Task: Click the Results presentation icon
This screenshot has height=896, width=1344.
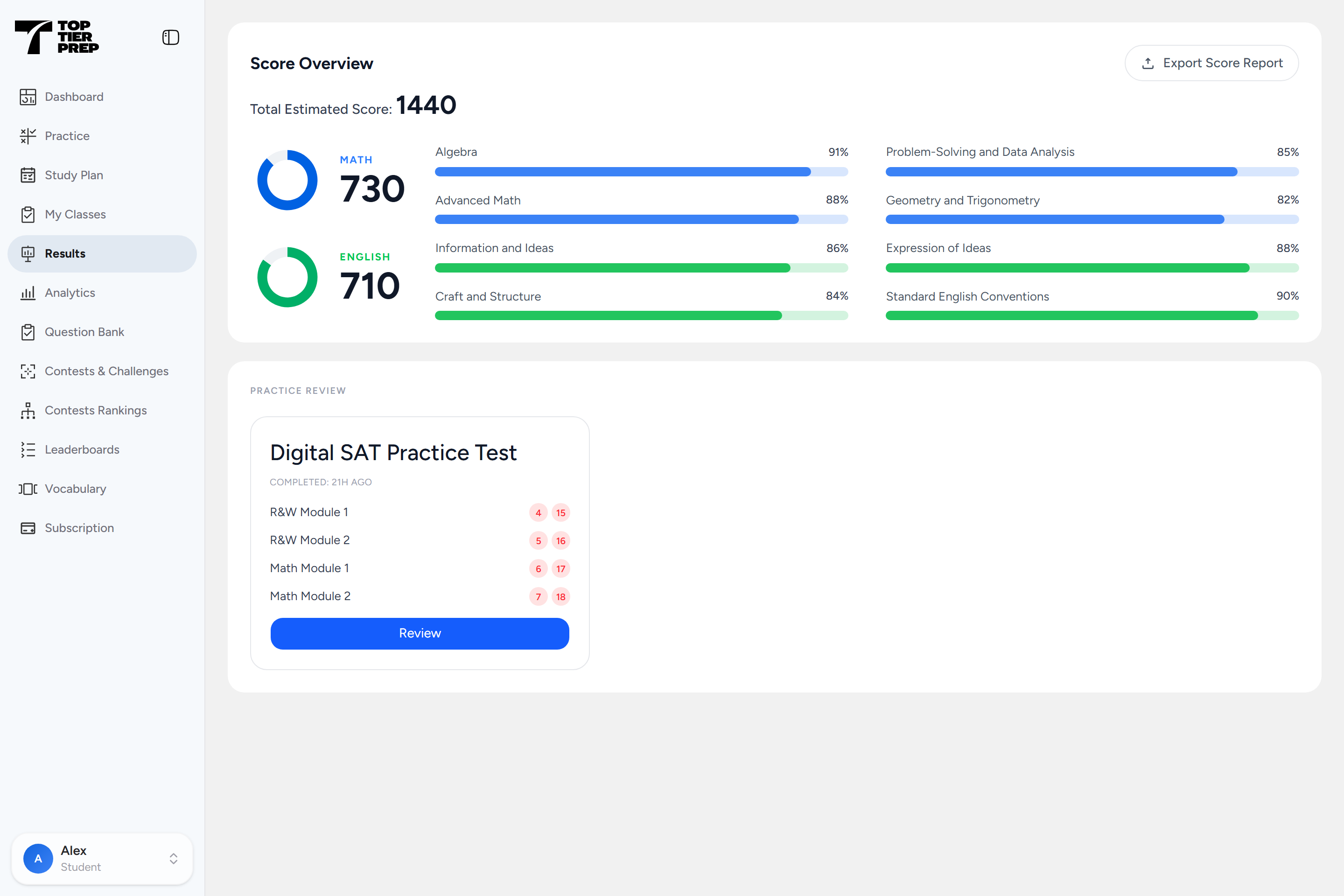Action: (28, 254)
